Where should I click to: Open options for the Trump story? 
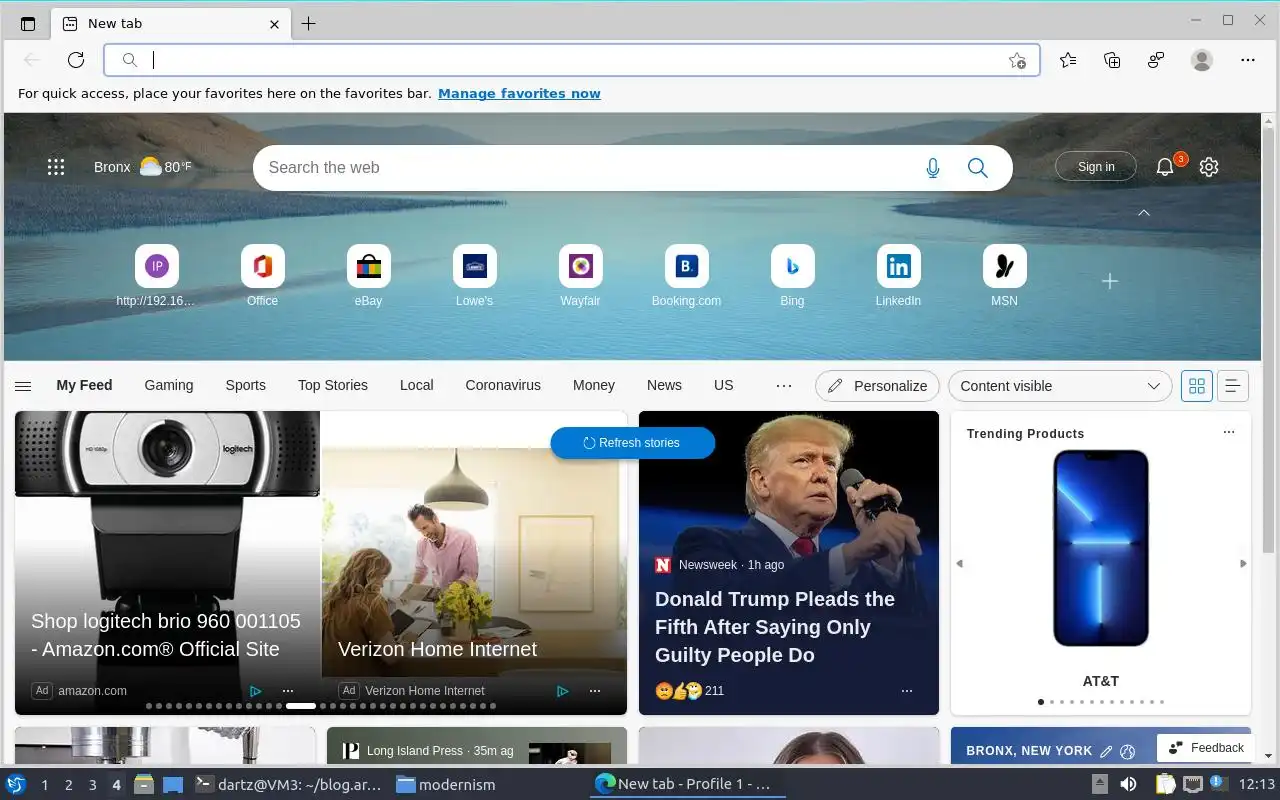907,691
